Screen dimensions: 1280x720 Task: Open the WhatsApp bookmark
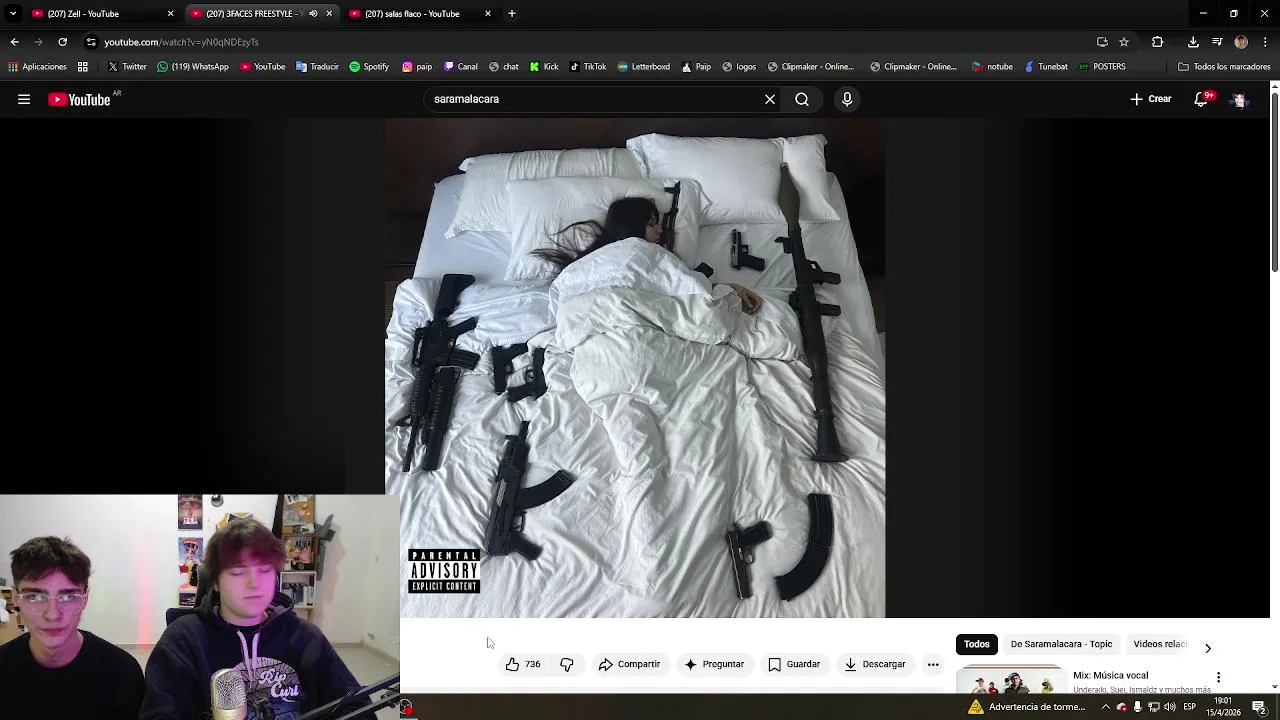(193, 67)
